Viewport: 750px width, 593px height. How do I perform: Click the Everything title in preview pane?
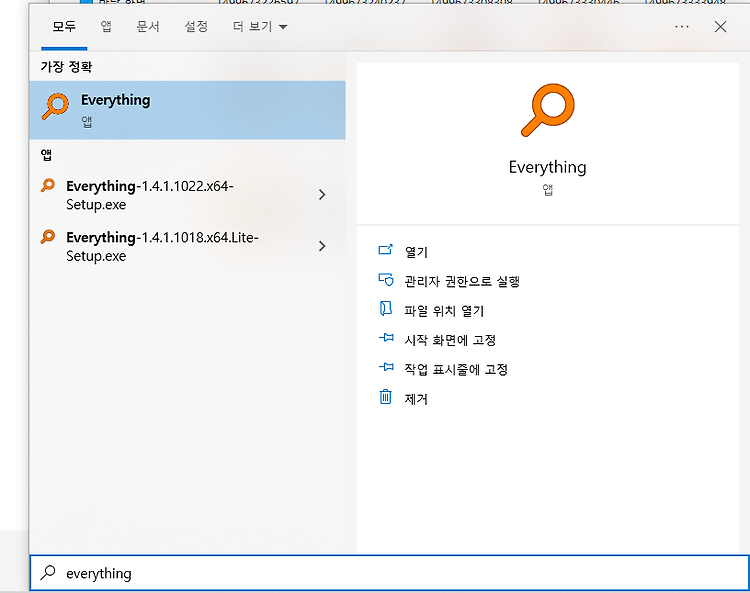pyautogui.click(x=548, y=167)
